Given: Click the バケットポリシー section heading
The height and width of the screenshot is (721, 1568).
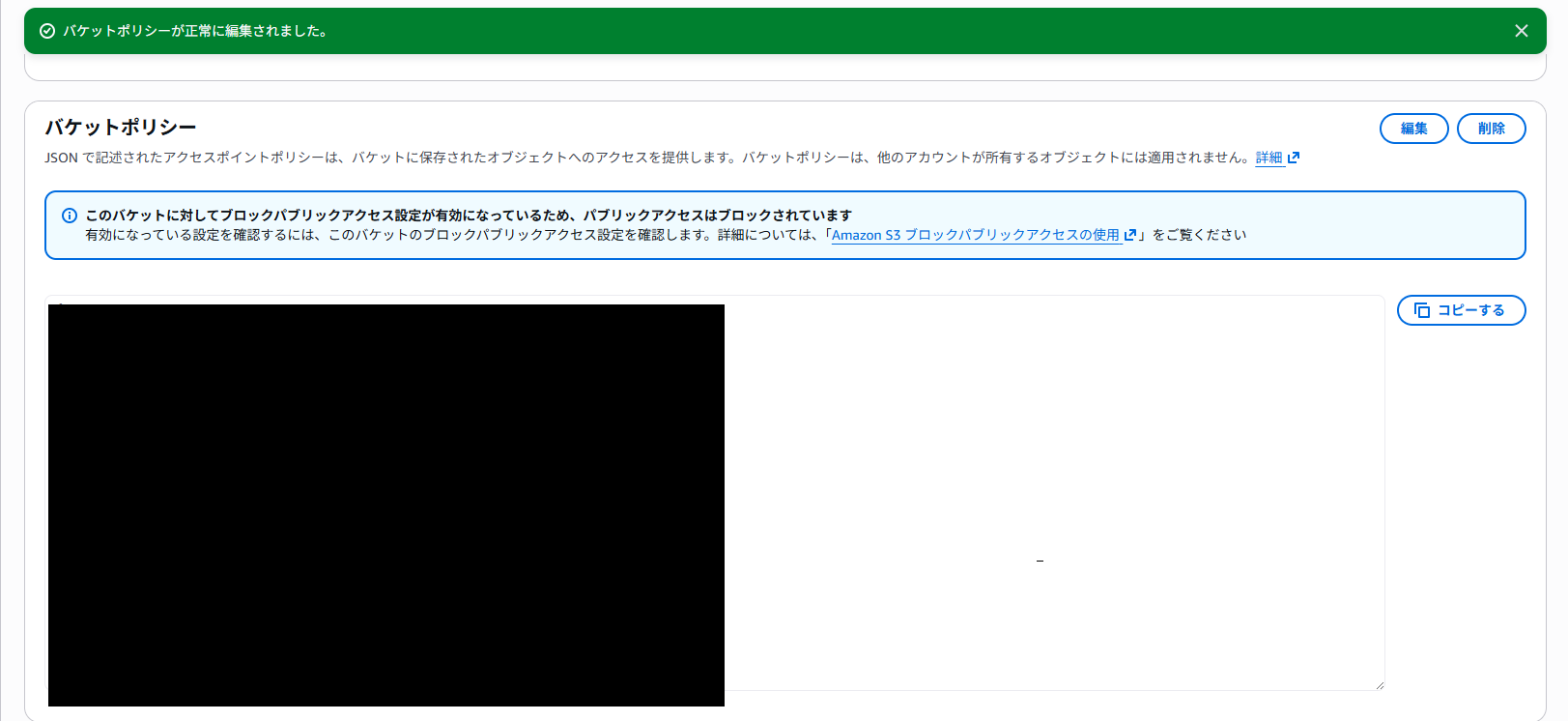Looking at the screenshot, I should 121,127.
